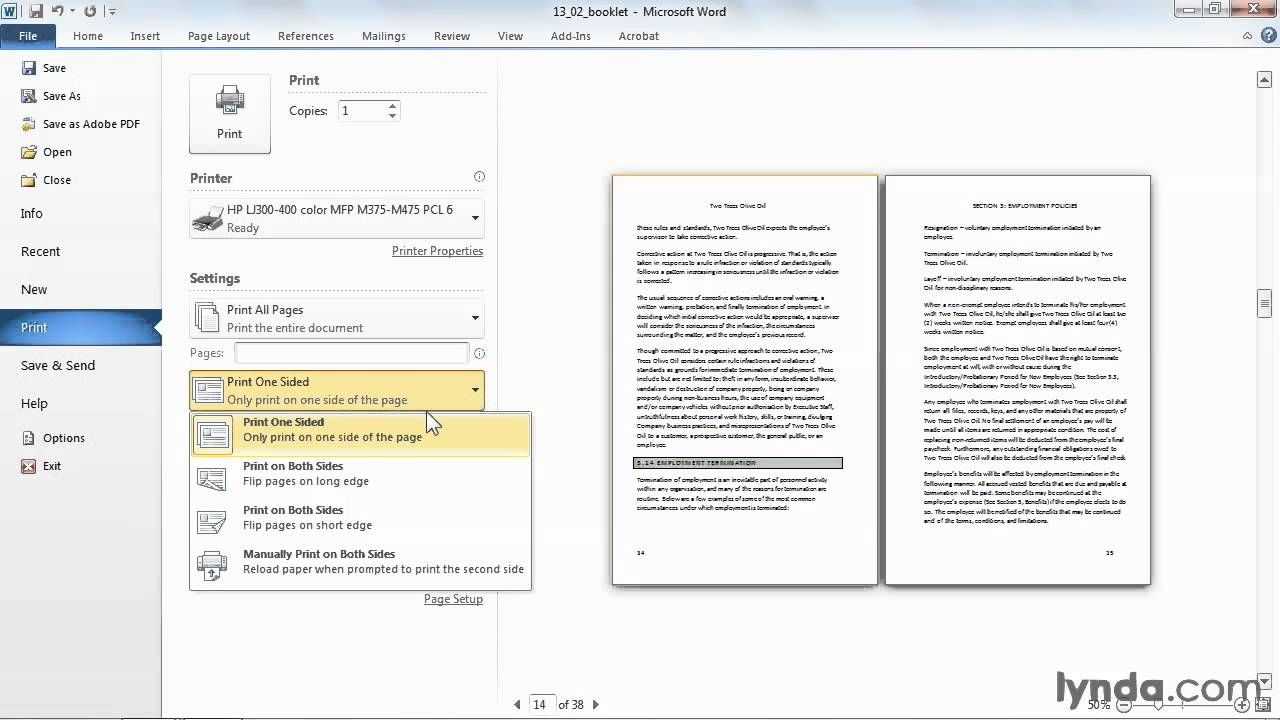The image size is (1280, 720).
Task: Switch to the Home tab
Action: (x=88, y=36)
